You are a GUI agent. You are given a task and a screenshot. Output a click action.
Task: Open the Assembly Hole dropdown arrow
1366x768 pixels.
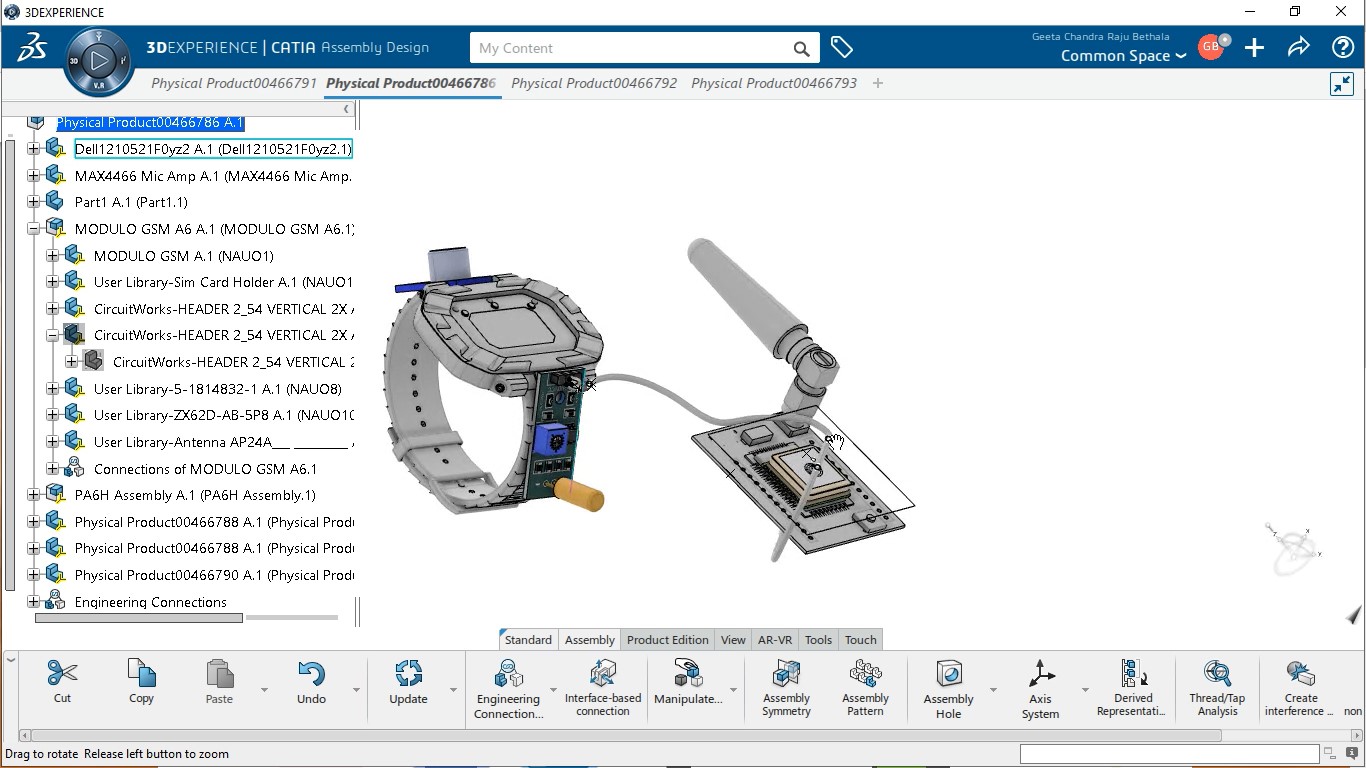993,690
